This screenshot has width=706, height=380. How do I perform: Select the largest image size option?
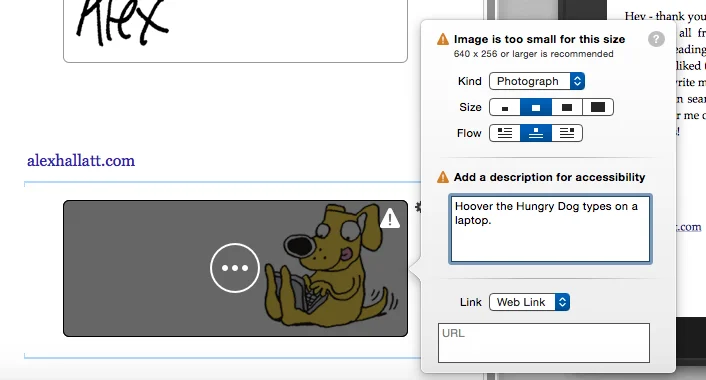tap(598, 107)
